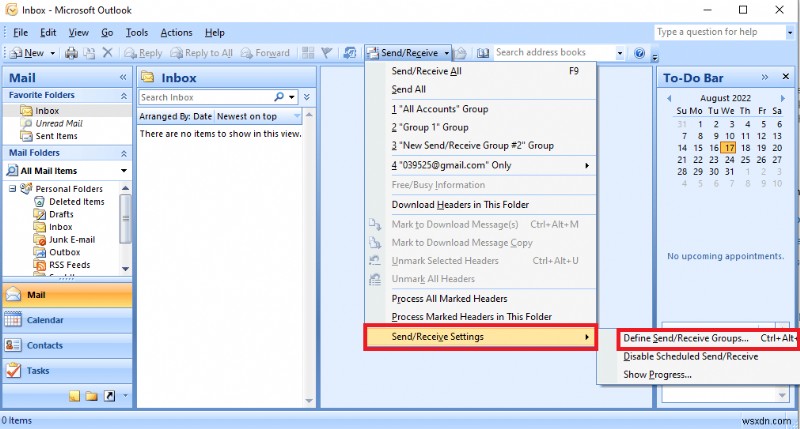Click the Forward toolbar button
Viewport: 800px width, 429px height.
265,53
